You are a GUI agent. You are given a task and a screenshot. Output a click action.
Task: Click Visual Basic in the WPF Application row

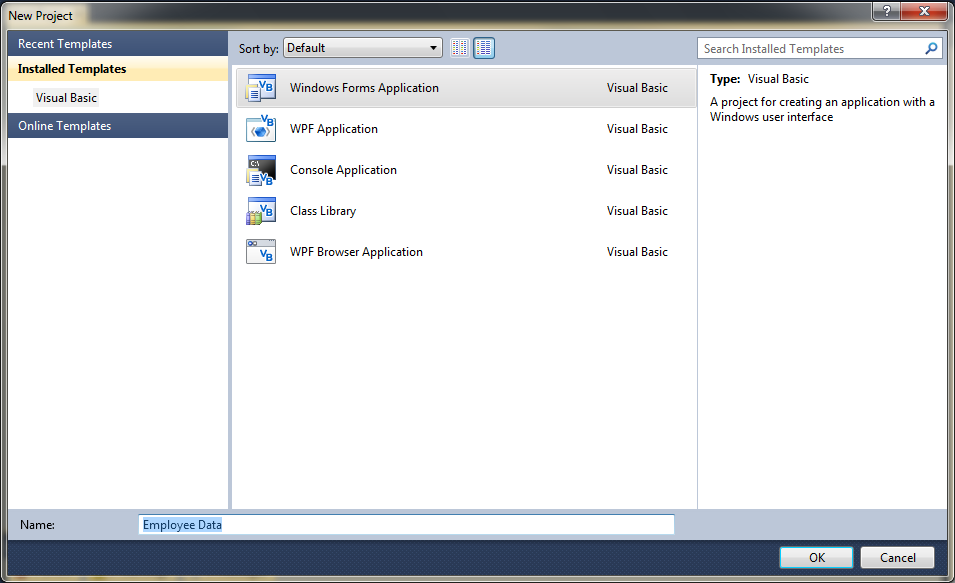(x=637, y=129)
